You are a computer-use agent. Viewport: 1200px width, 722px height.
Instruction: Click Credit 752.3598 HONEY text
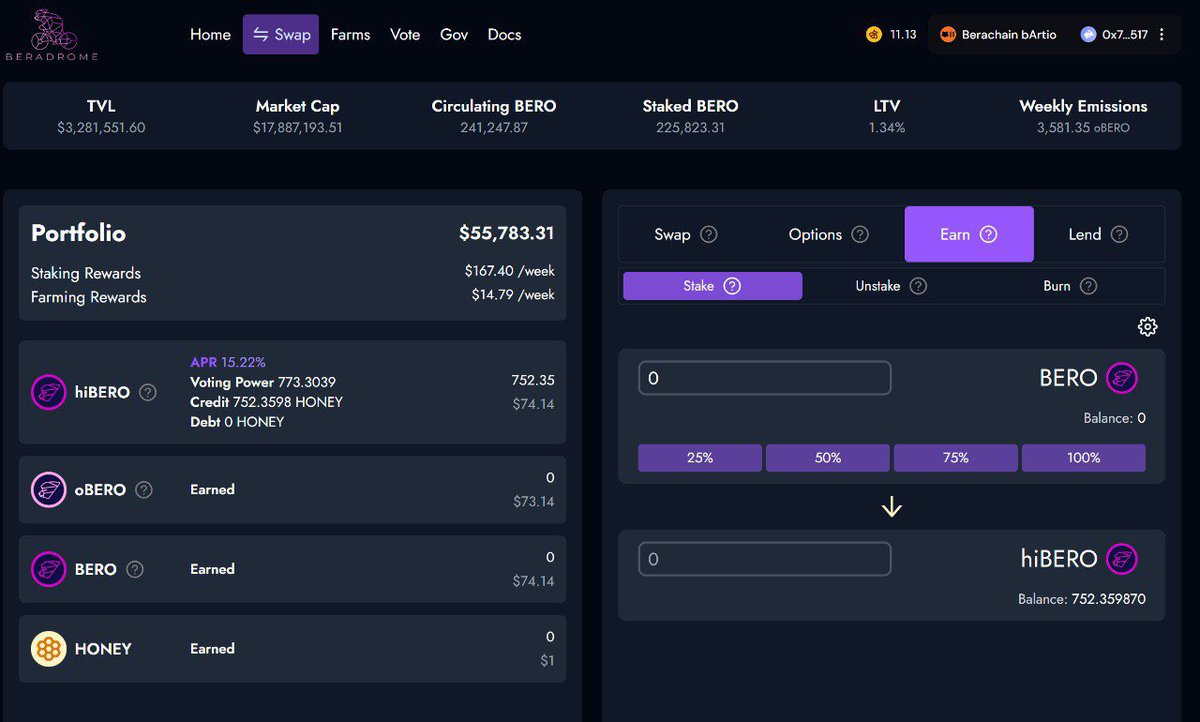coord(266,402)
